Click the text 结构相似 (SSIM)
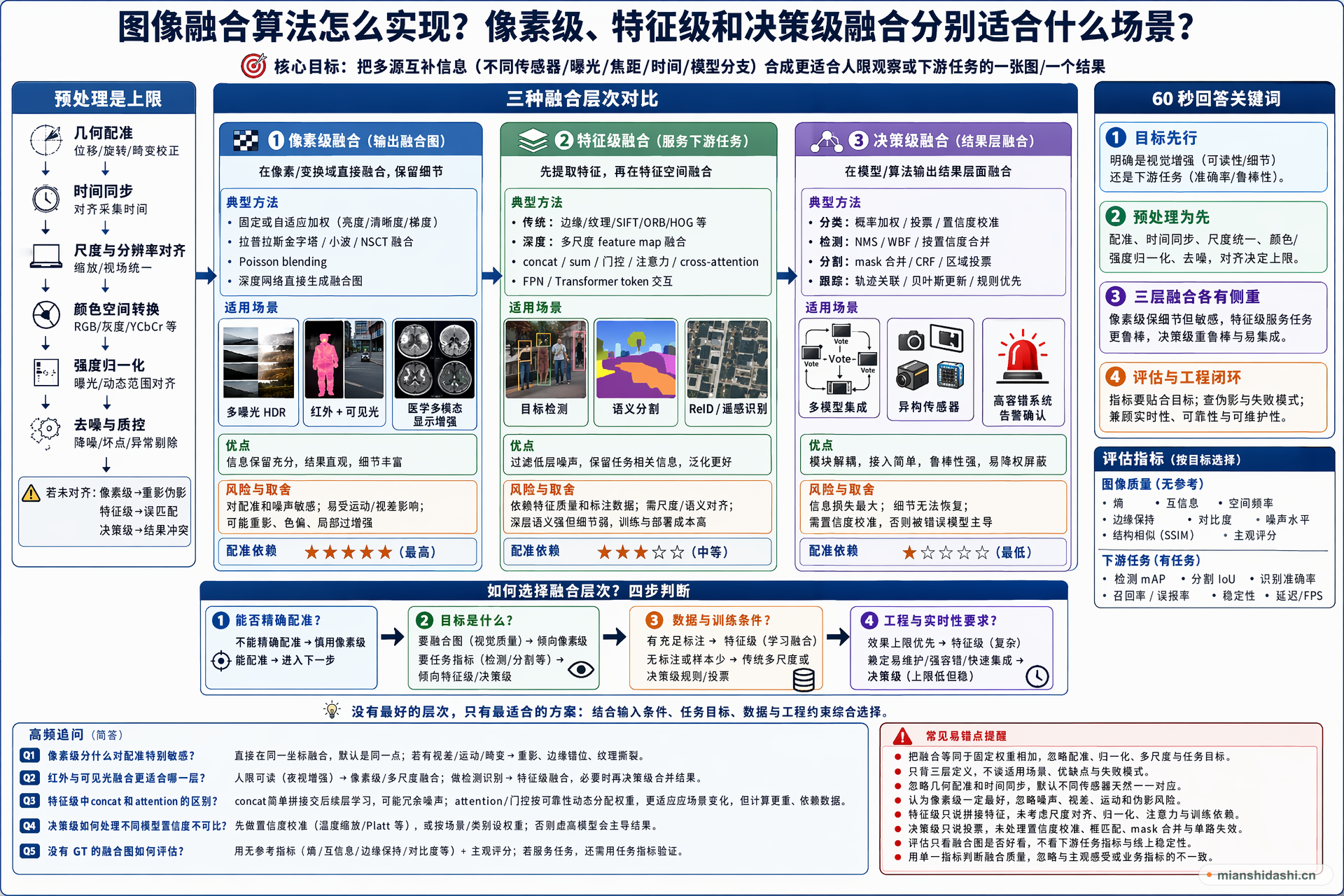The image size is (1344, 896). coord(1154,535)
